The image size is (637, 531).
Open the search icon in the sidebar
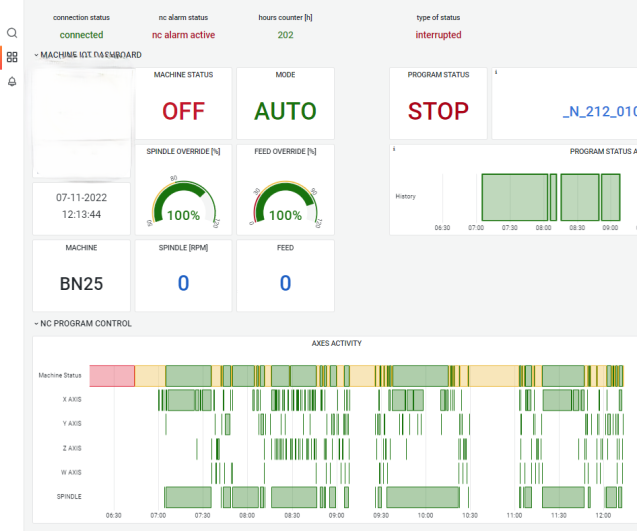tap(12, 33)
